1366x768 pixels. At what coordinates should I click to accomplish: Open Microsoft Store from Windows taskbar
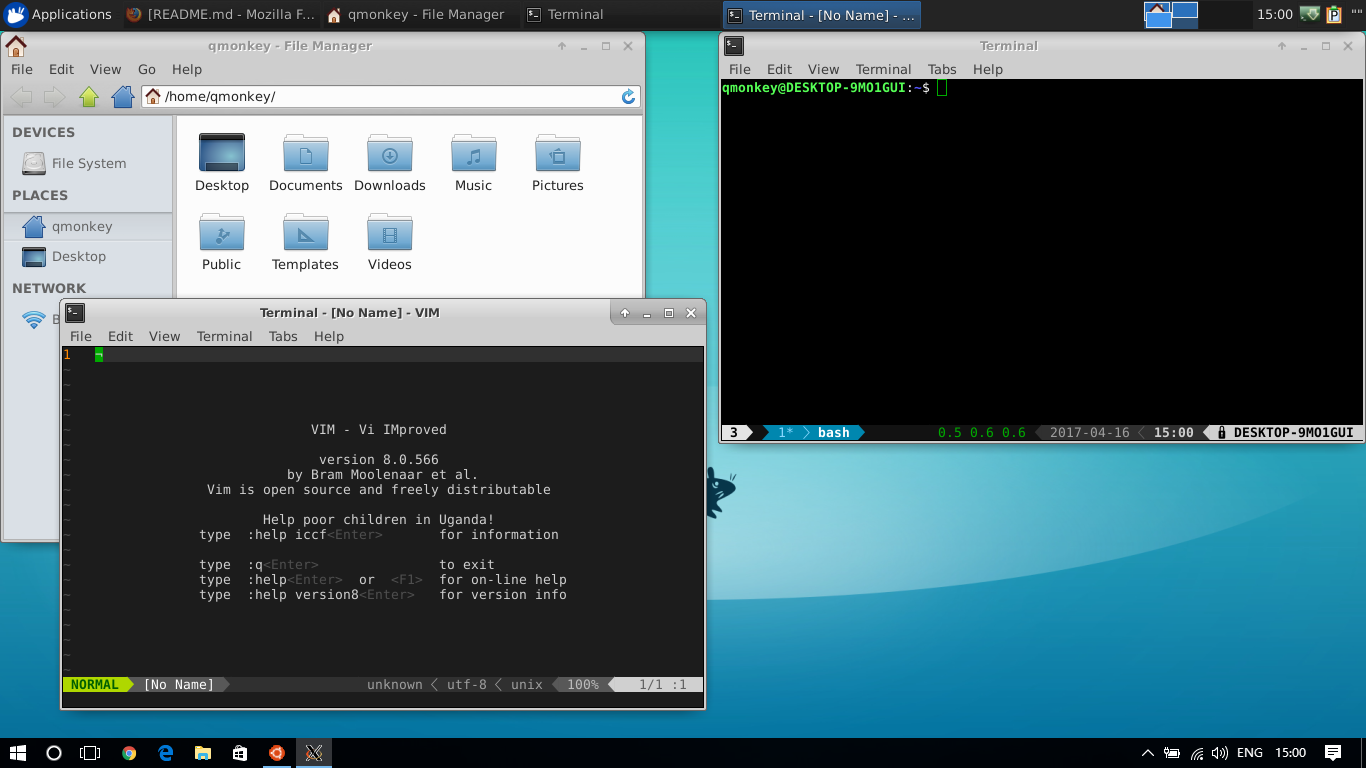point(240,753)
